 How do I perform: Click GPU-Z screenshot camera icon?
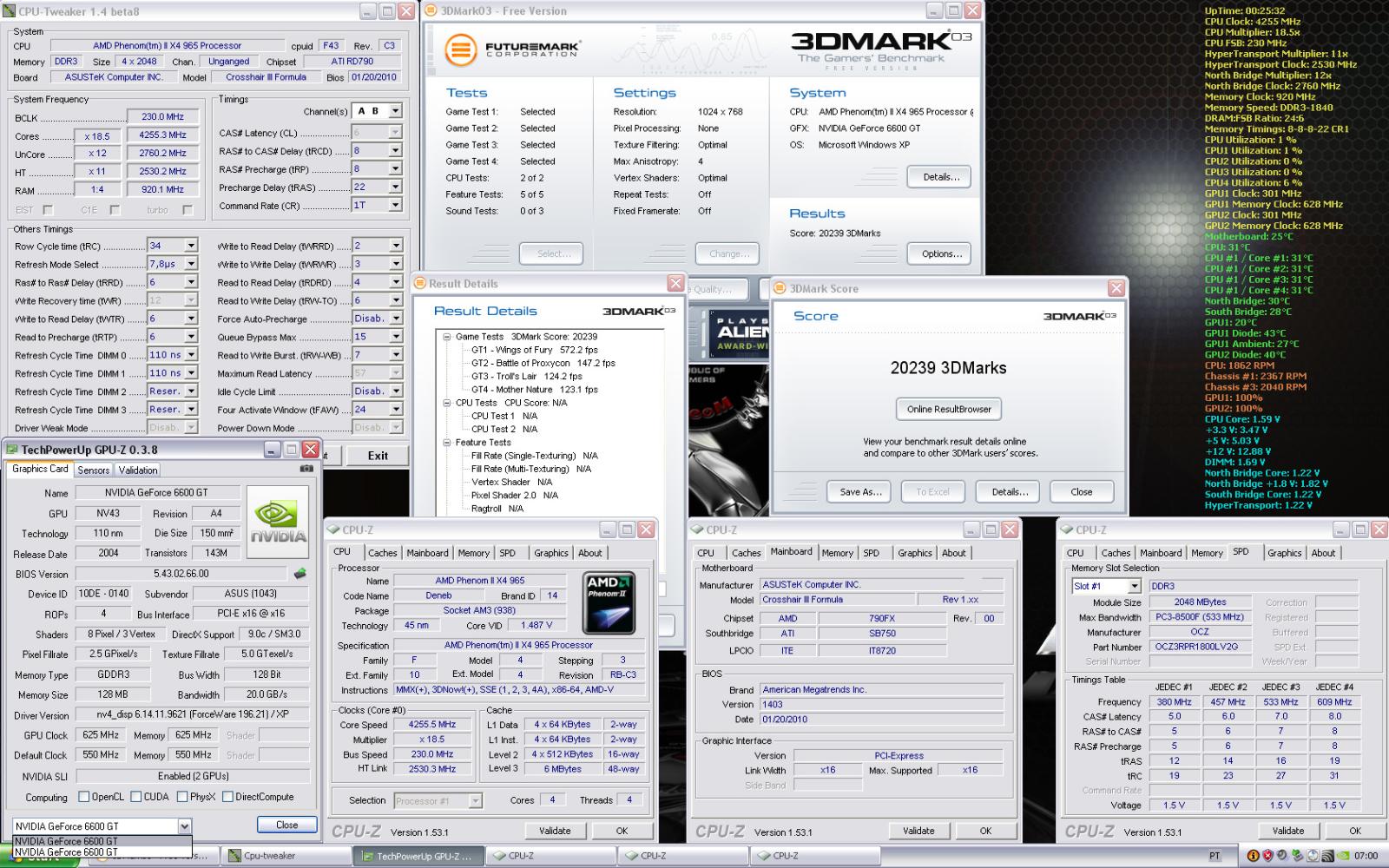(x=306, y=469)
